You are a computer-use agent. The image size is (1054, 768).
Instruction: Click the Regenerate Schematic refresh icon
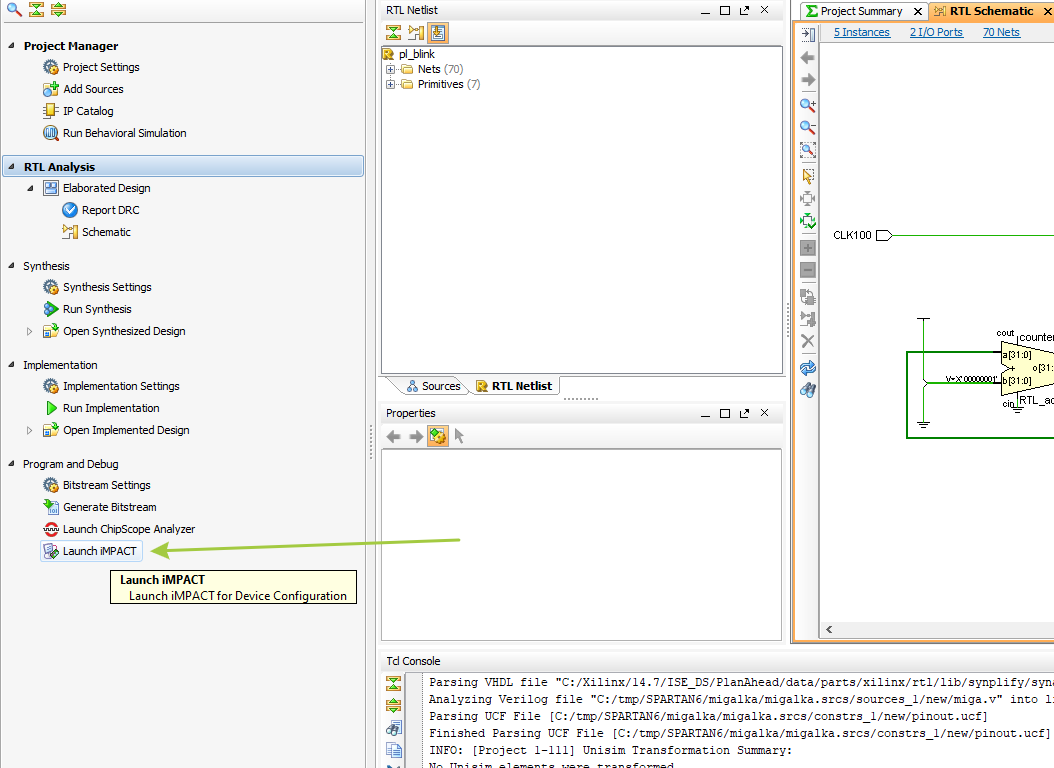tap(808, 368)
